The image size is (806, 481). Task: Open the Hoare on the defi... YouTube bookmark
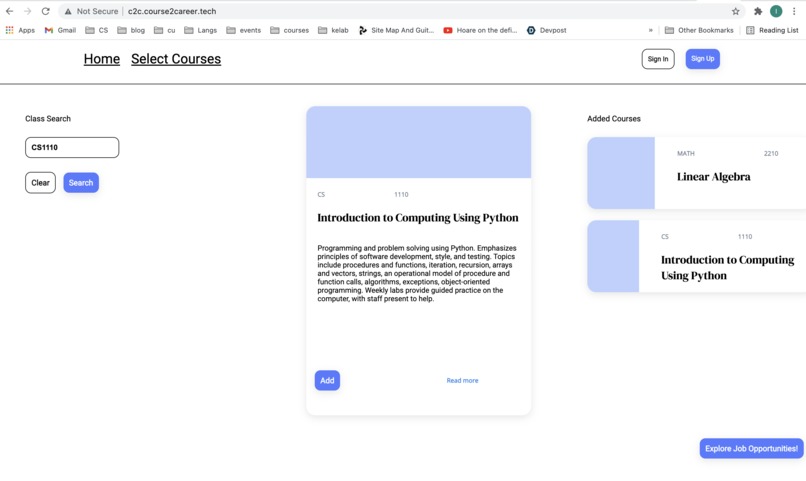pyautogui.click(x=480, y=30)
